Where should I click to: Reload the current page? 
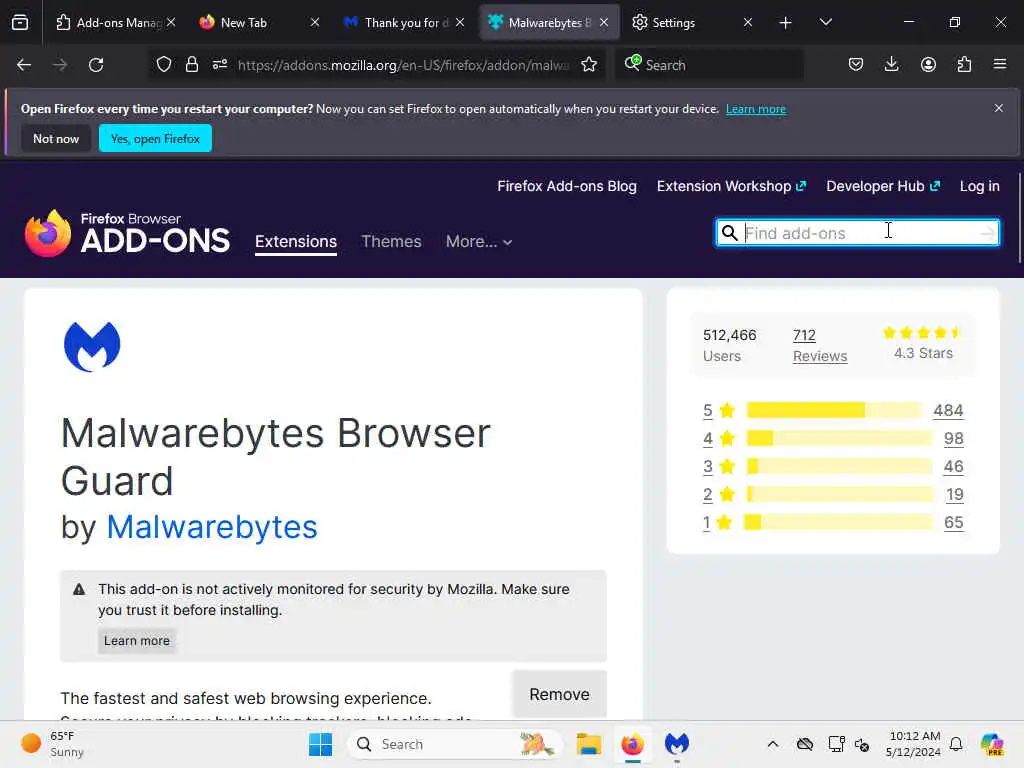coord(96,65)
